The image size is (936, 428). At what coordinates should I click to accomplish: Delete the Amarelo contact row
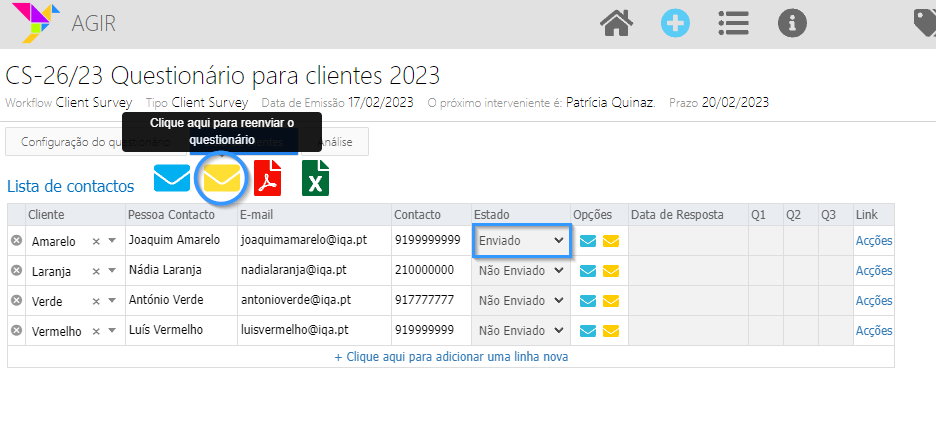click(x=17, y=241)
